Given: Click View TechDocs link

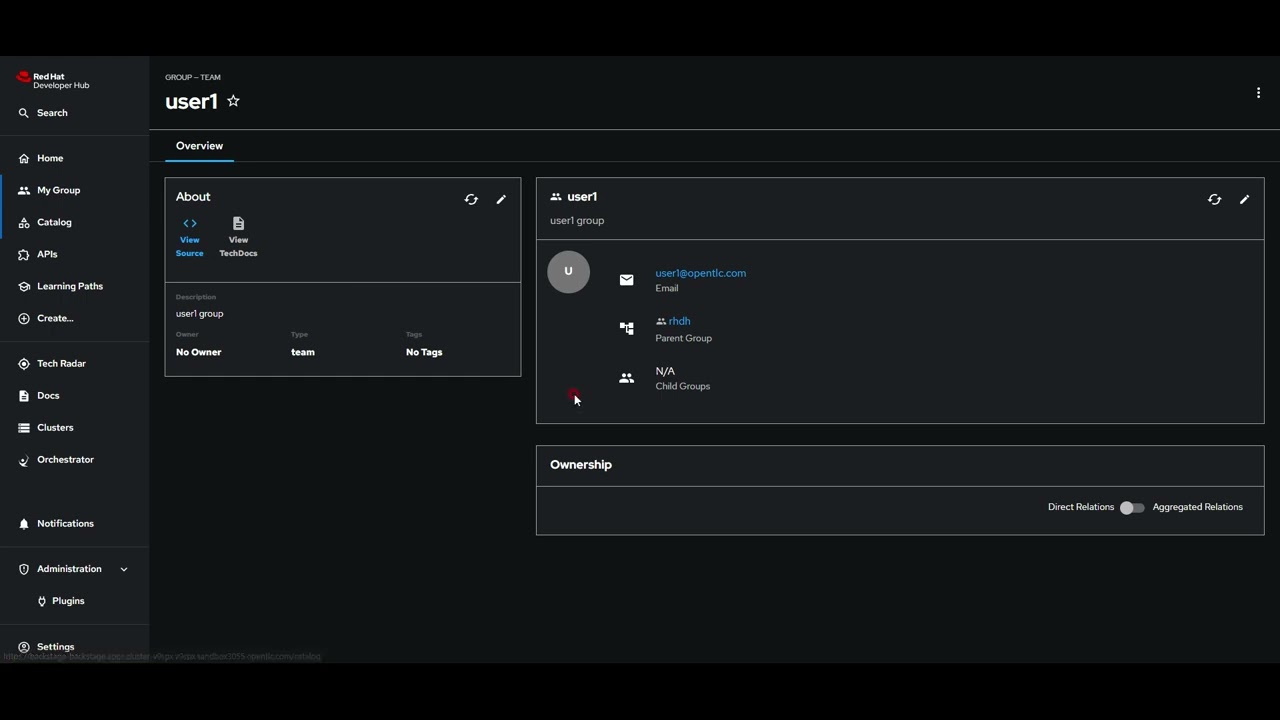Looking at the screenshot, I should (x=238, y=237).
